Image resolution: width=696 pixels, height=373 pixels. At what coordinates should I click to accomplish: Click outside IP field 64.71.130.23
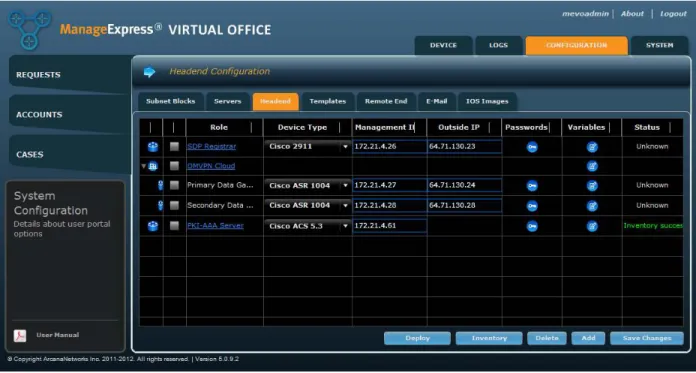pyautogui.click(x=464, y=147)
